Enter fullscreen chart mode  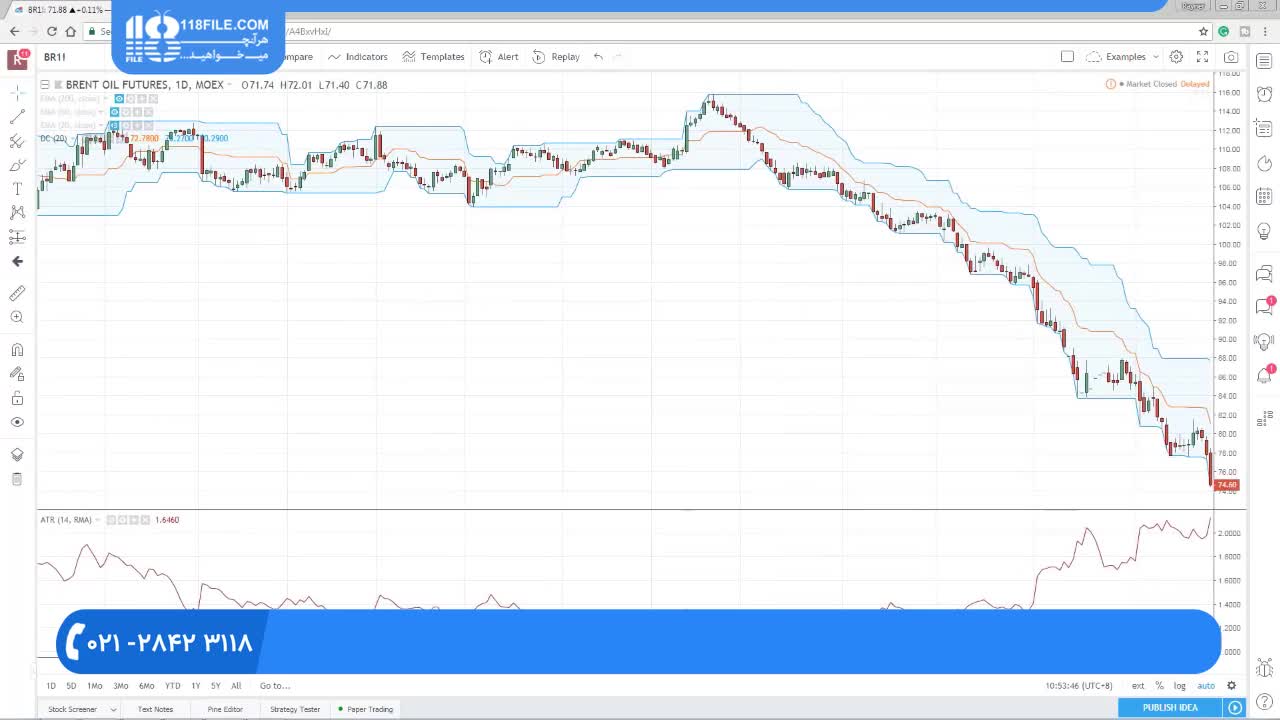(1202, 57)
